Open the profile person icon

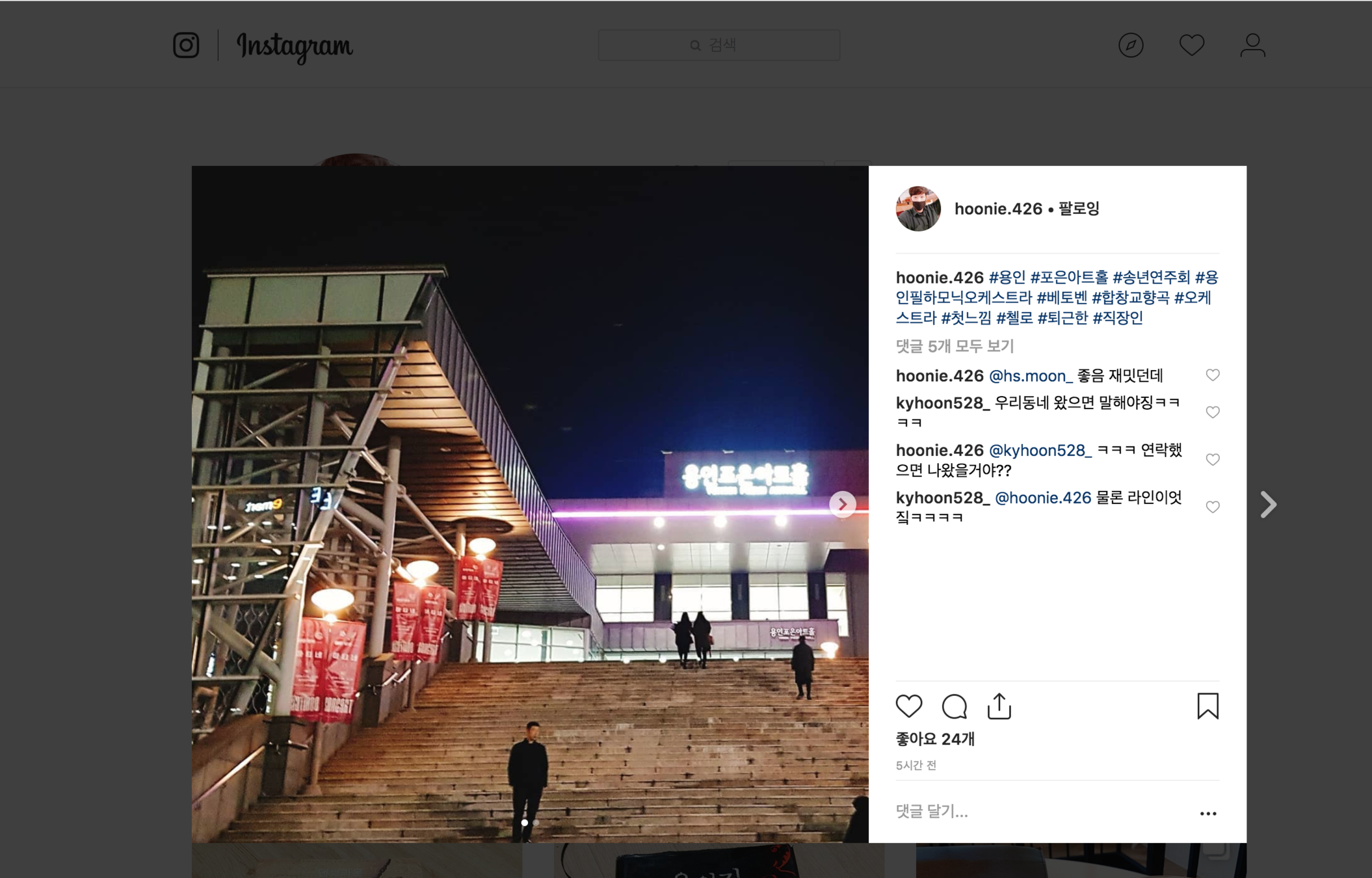tap(1252, 46)
